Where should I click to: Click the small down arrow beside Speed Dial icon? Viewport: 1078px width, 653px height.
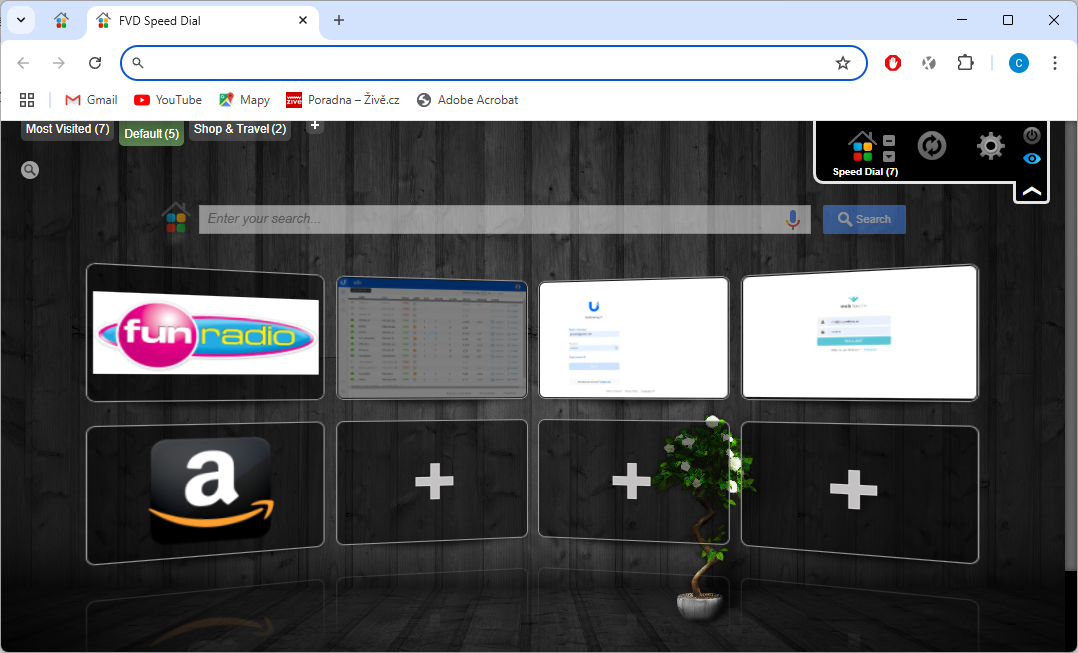[x=889, y=156]
